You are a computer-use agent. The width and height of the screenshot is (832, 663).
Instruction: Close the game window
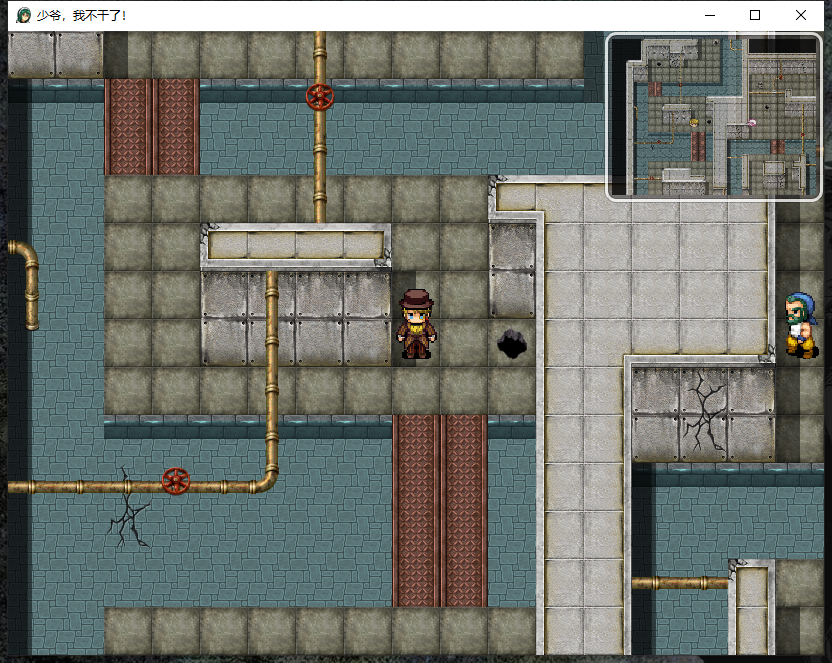pos(801,15)
